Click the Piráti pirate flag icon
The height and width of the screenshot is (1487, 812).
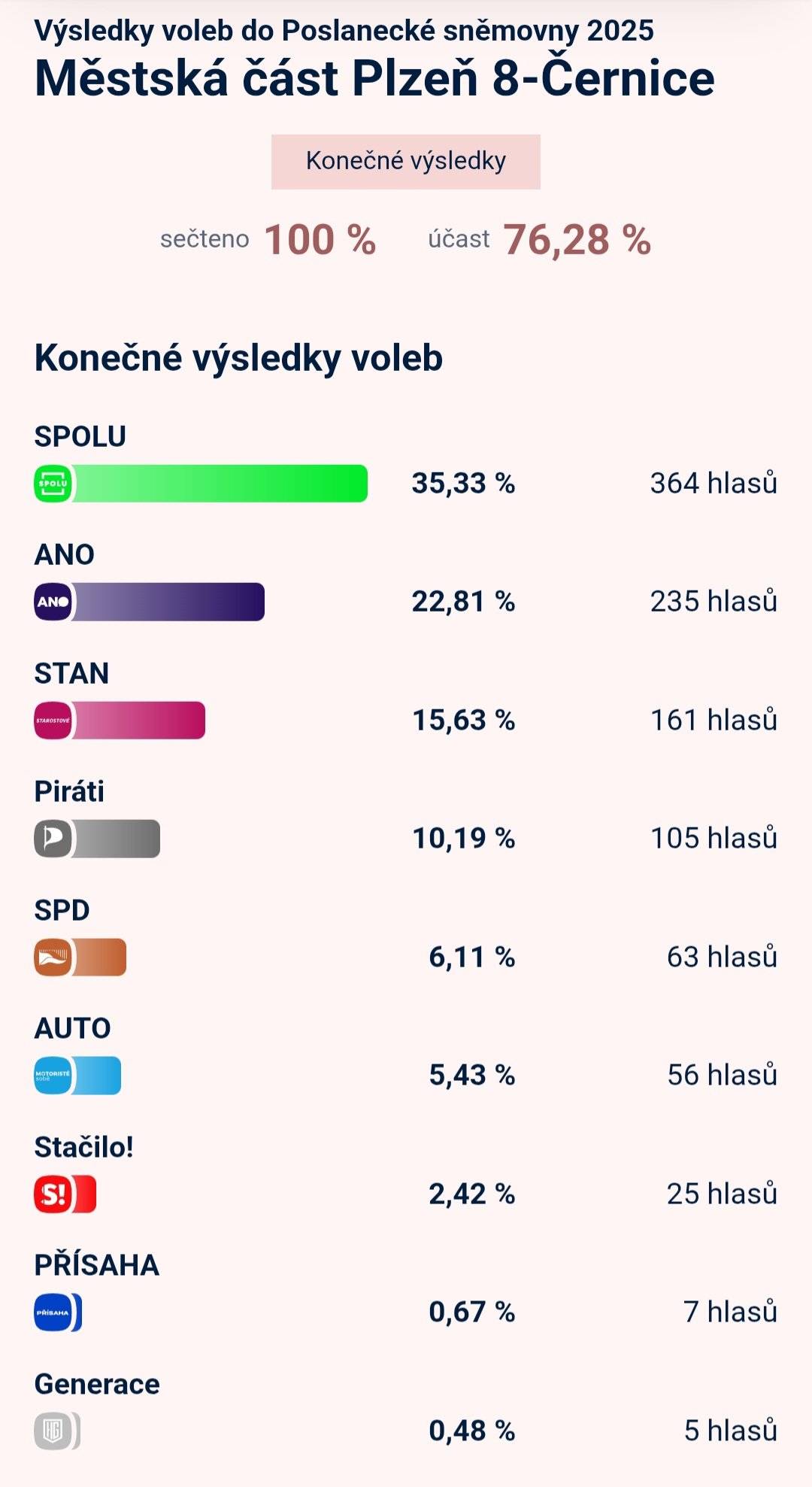point(53,840)
